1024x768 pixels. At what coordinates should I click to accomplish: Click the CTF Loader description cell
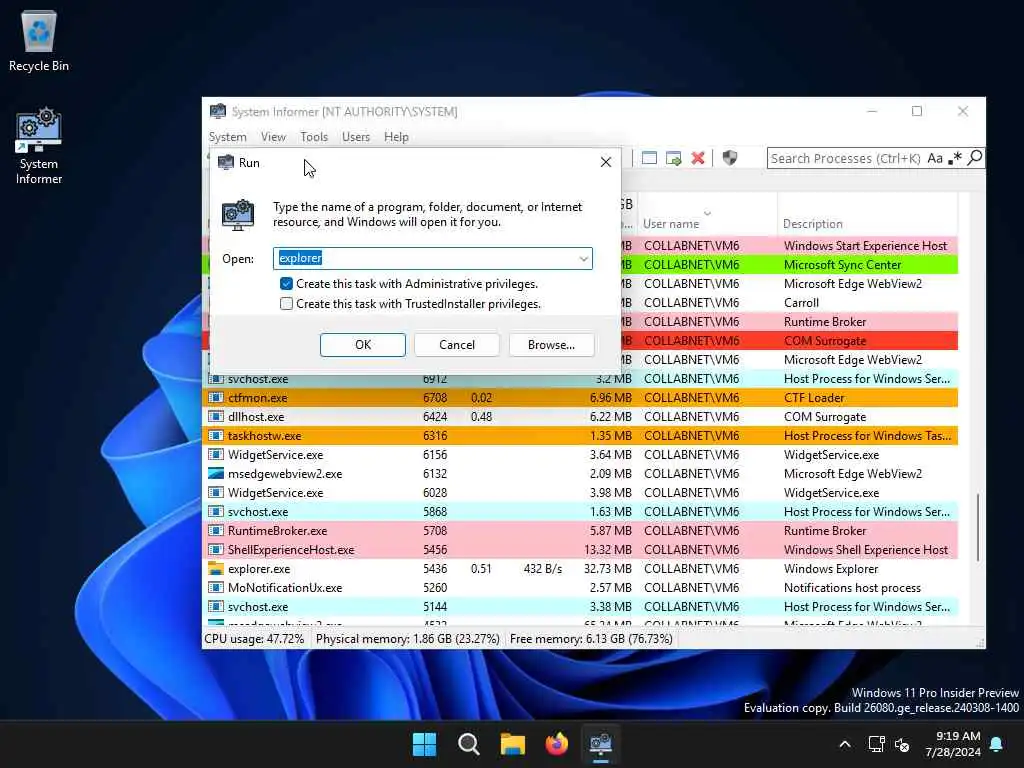(x=814, y=397)
